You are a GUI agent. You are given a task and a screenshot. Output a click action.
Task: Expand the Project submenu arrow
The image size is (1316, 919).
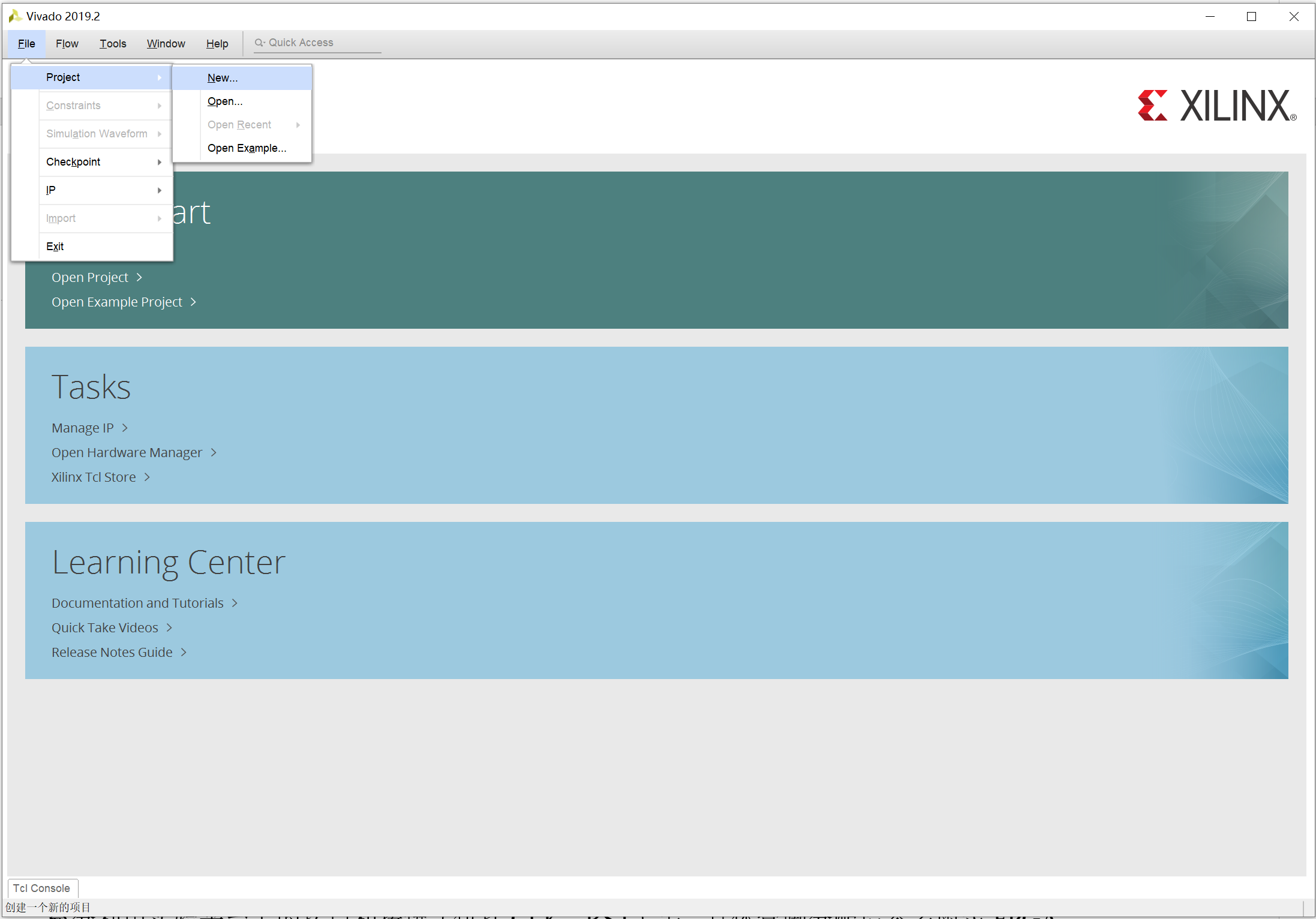[x=159, y=77]
